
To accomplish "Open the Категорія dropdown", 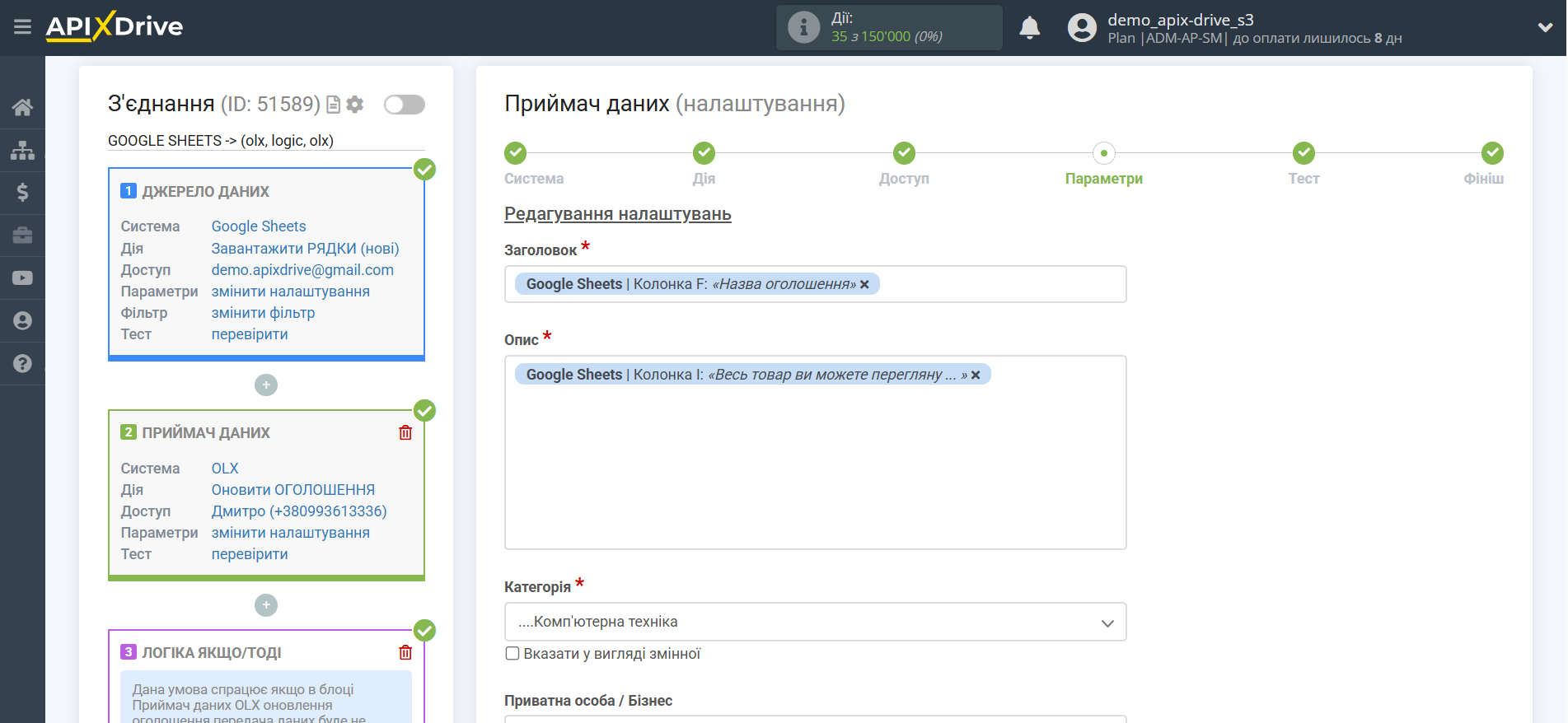I will tap(815, 622).
